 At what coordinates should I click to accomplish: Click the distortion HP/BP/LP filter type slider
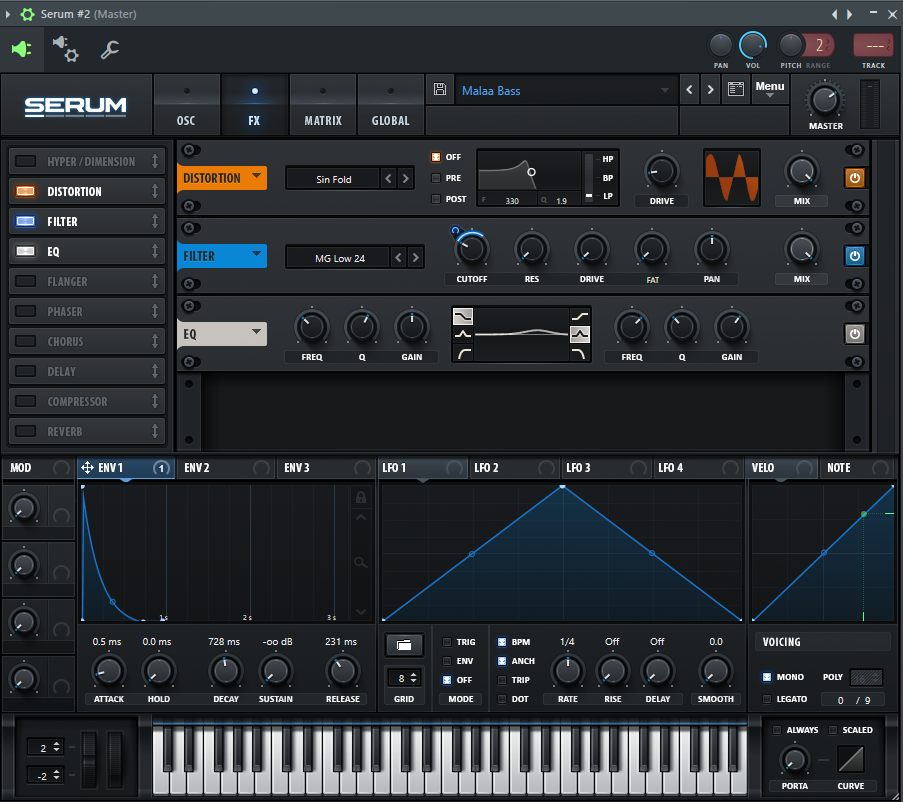589,177
